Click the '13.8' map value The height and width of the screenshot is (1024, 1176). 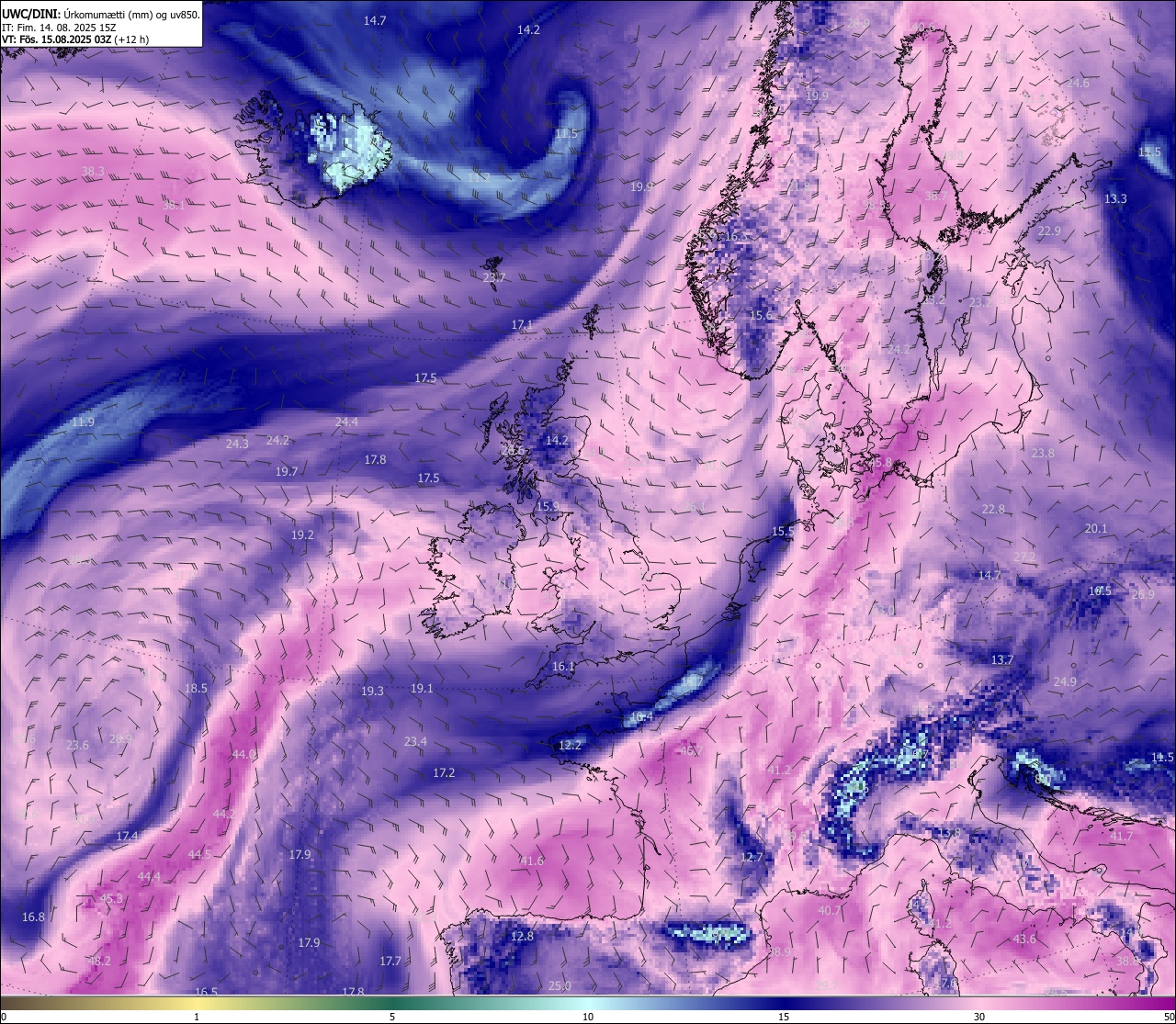[949, 832]
